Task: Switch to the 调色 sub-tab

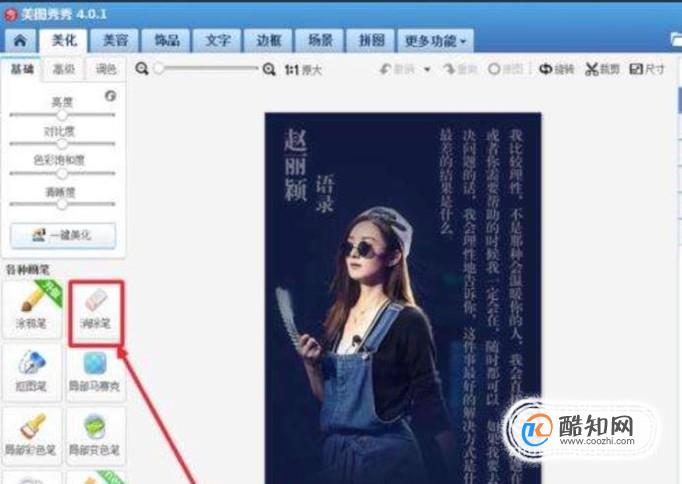Action: [106, 69]
